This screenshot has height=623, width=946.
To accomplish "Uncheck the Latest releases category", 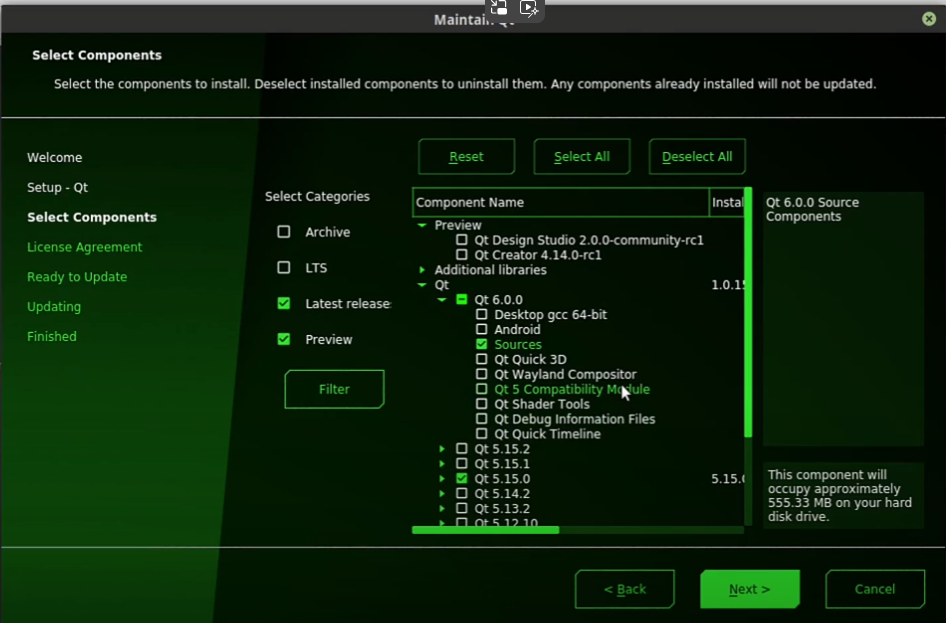I will pyautogui.click(x=284, y=303).
